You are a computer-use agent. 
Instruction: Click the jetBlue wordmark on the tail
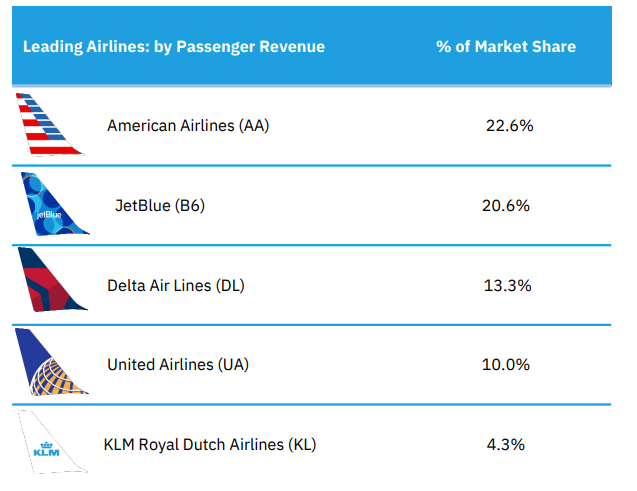point(48,213)
